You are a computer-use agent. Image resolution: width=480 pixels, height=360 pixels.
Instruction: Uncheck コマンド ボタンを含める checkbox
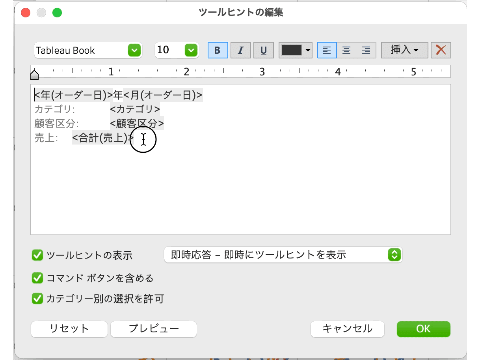click(37, 278)
